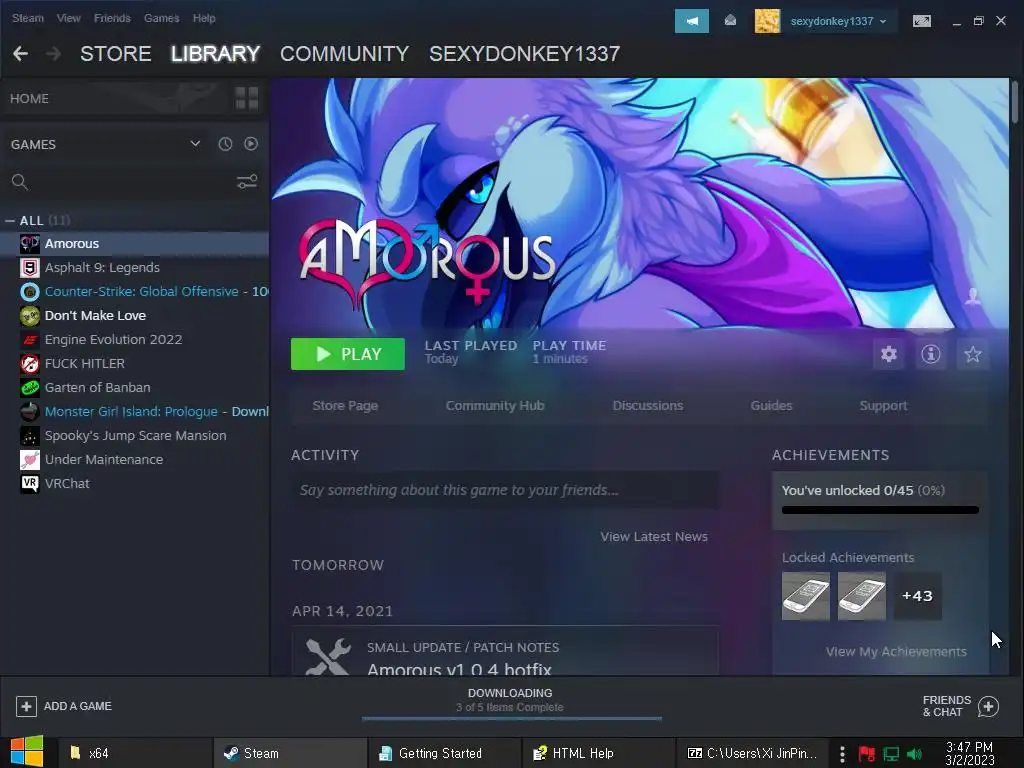Viewport: 1024px width, 768px height.
Task: Click the recent activity clock icon
Action: pyautogui.click(x=225, y=144)
